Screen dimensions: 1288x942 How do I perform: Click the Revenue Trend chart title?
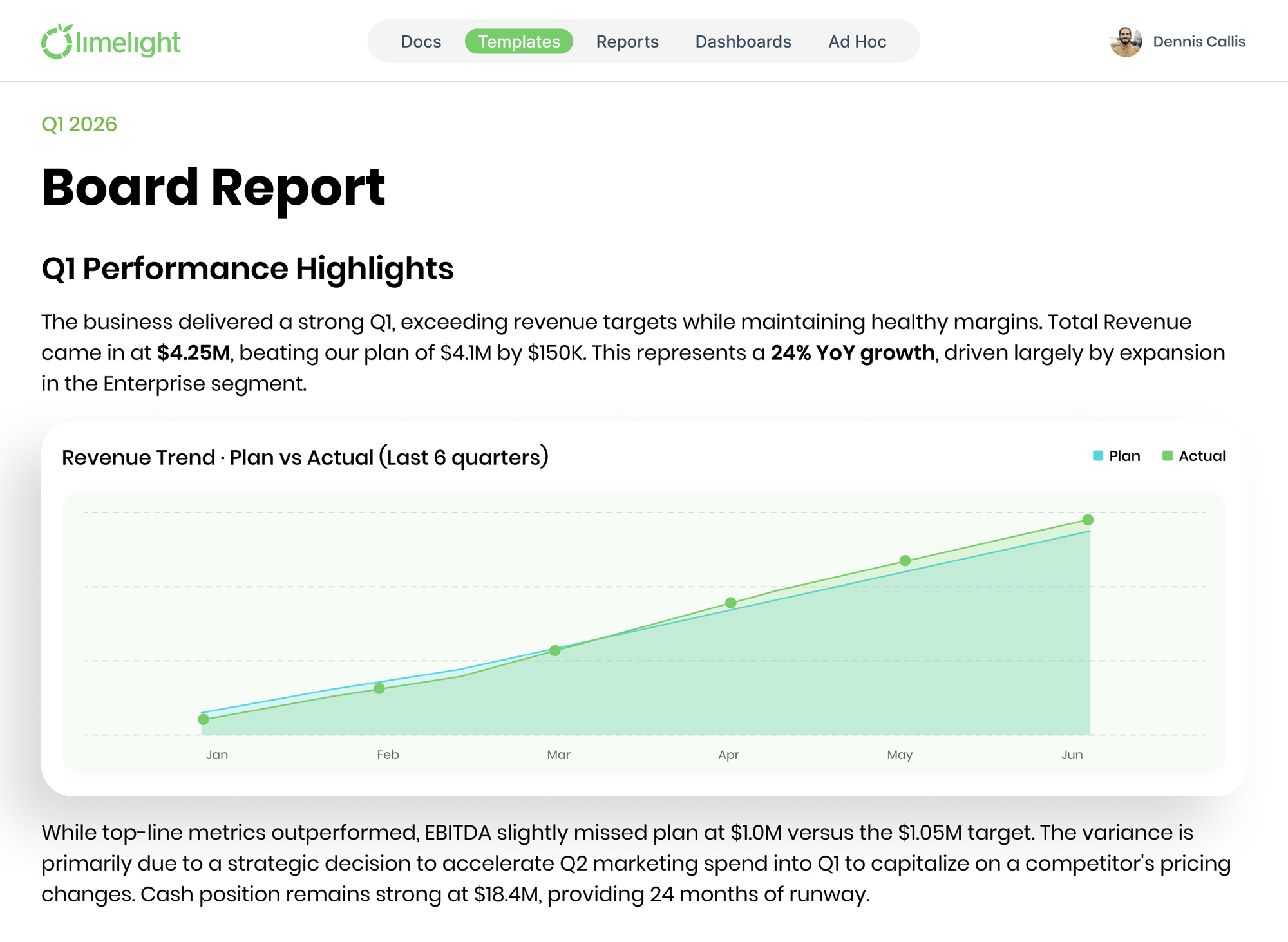305,457
